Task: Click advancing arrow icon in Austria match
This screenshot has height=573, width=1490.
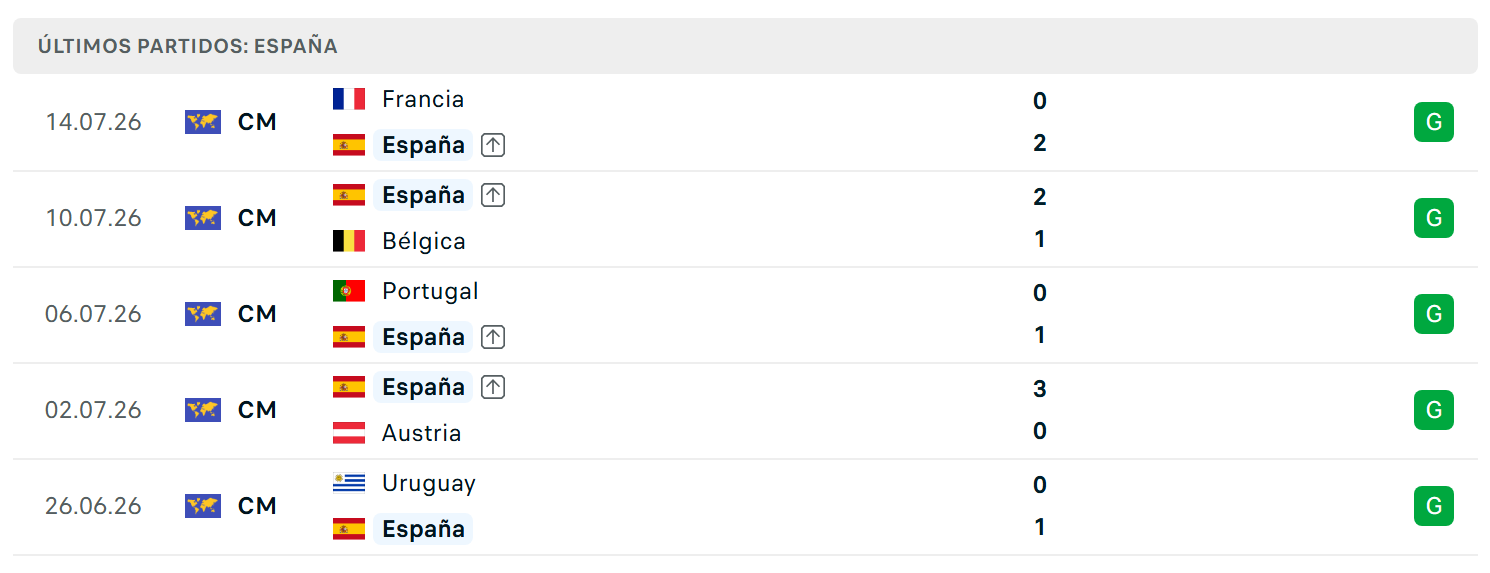Action: coord(493,387)
